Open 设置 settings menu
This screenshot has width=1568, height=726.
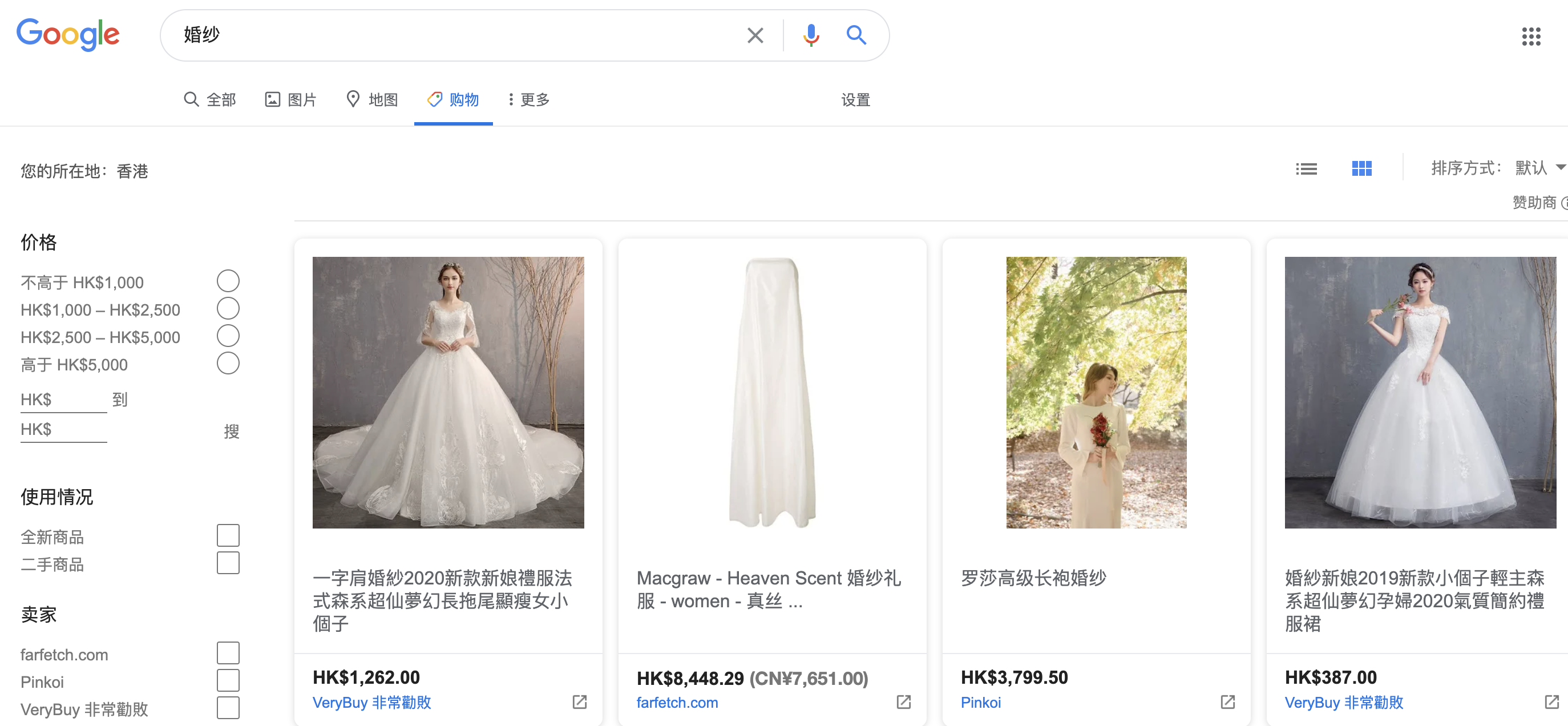pos(855,100)
